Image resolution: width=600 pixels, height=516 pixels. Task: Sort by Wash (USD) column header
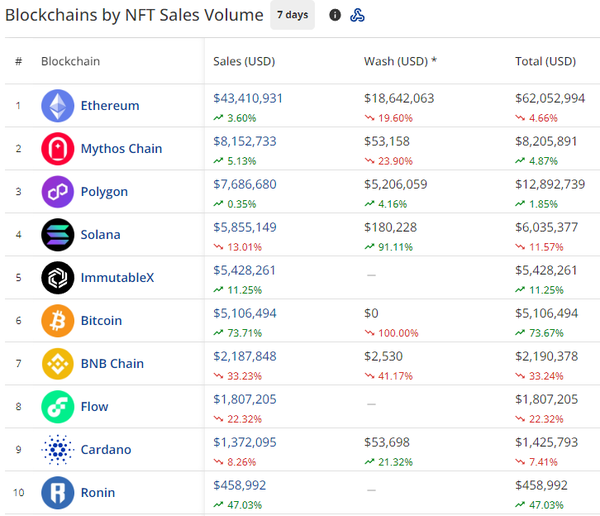click(400, 61)
